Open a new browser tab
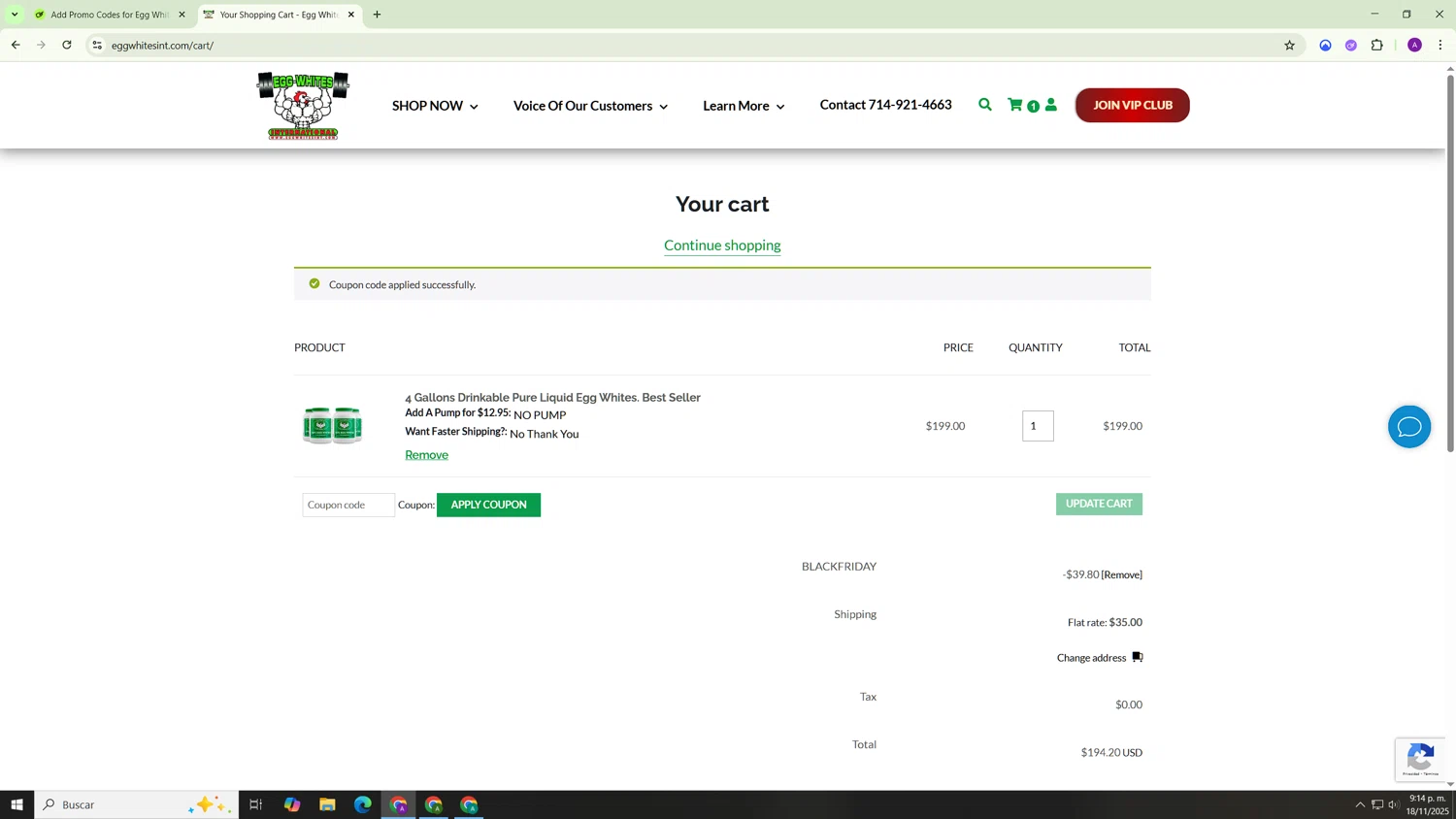The width and height of the screenshot is (1456, 819). (x=377, y=15)
